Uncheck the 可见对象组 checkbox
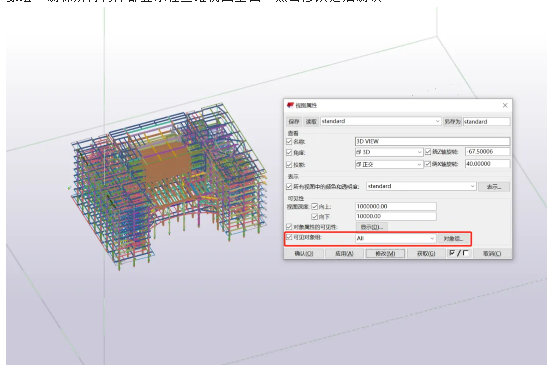This screenshot has height=372, width=556. (289, 237)
